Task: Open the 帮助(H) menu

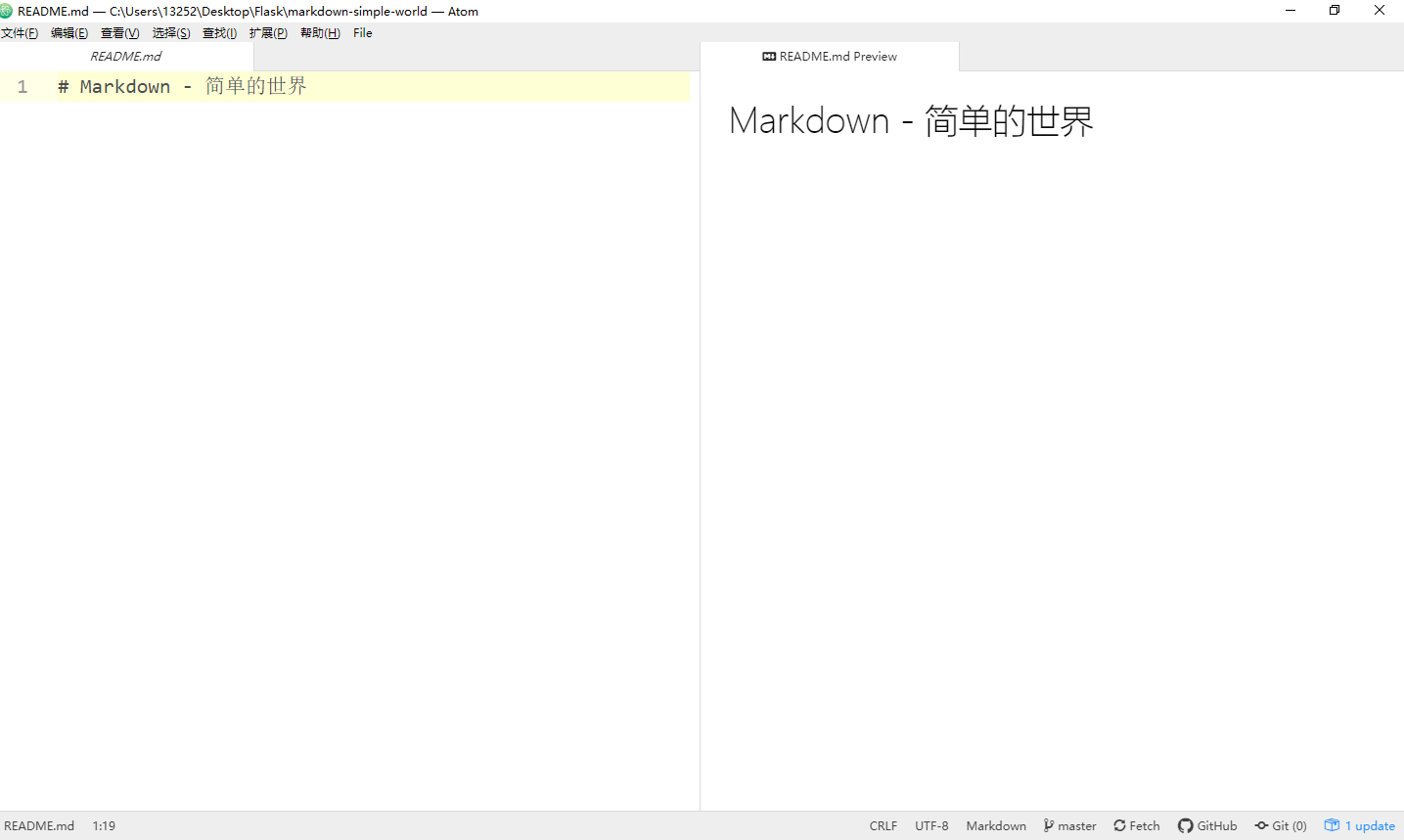Action: tap(320, 33)
